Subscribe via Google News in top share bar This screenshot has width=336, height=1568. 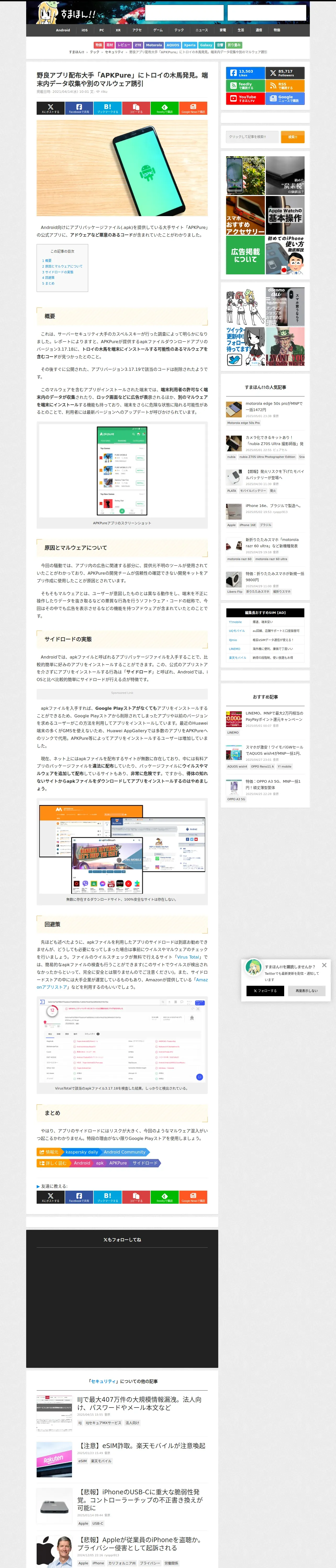pos(193,109)
